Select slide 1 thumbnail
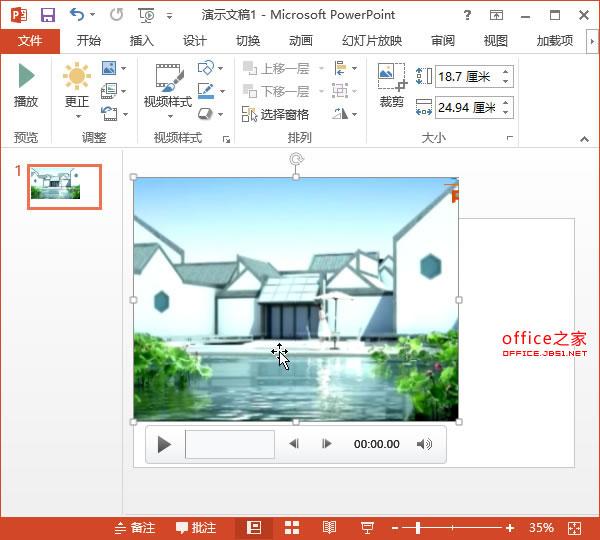 (65, 187)
